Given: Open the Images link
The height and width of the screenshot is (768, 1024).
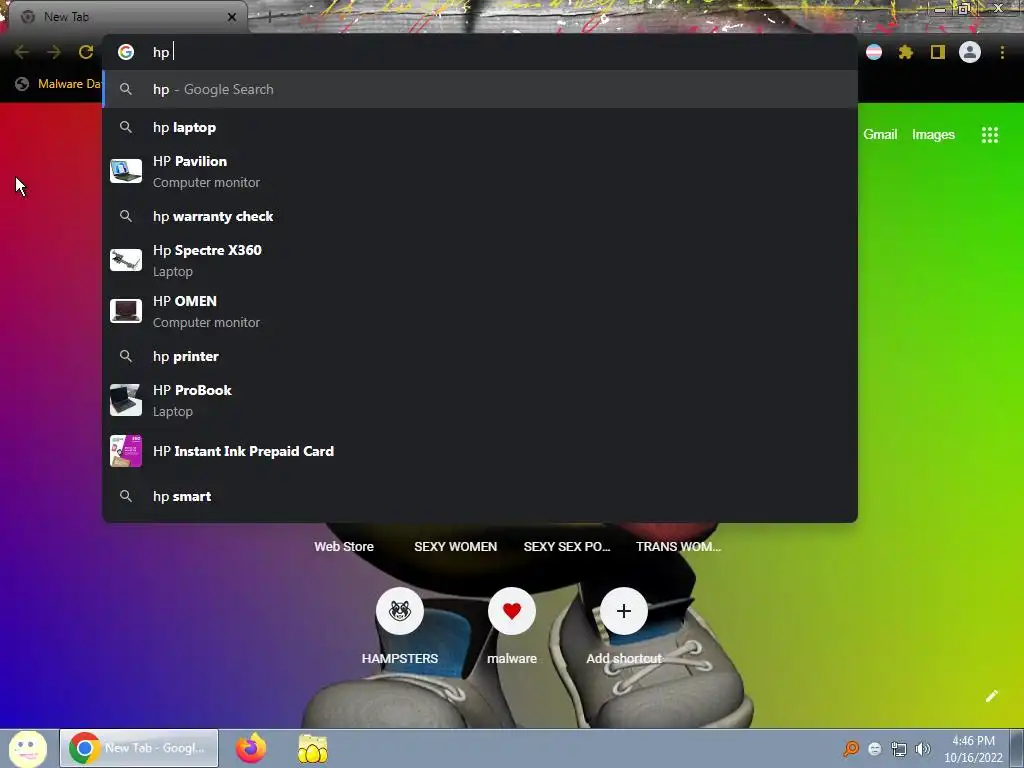Looking at the screenshot, I should coord(933,135).
